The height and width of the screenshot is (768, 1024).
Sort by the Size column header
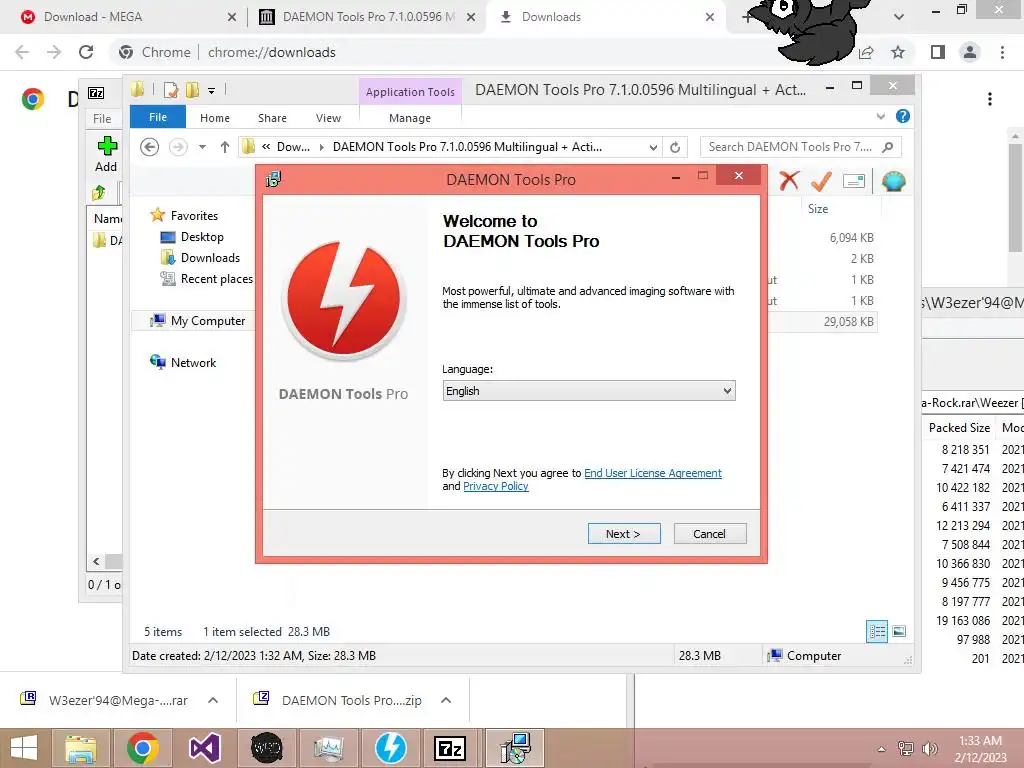point(818,208)
